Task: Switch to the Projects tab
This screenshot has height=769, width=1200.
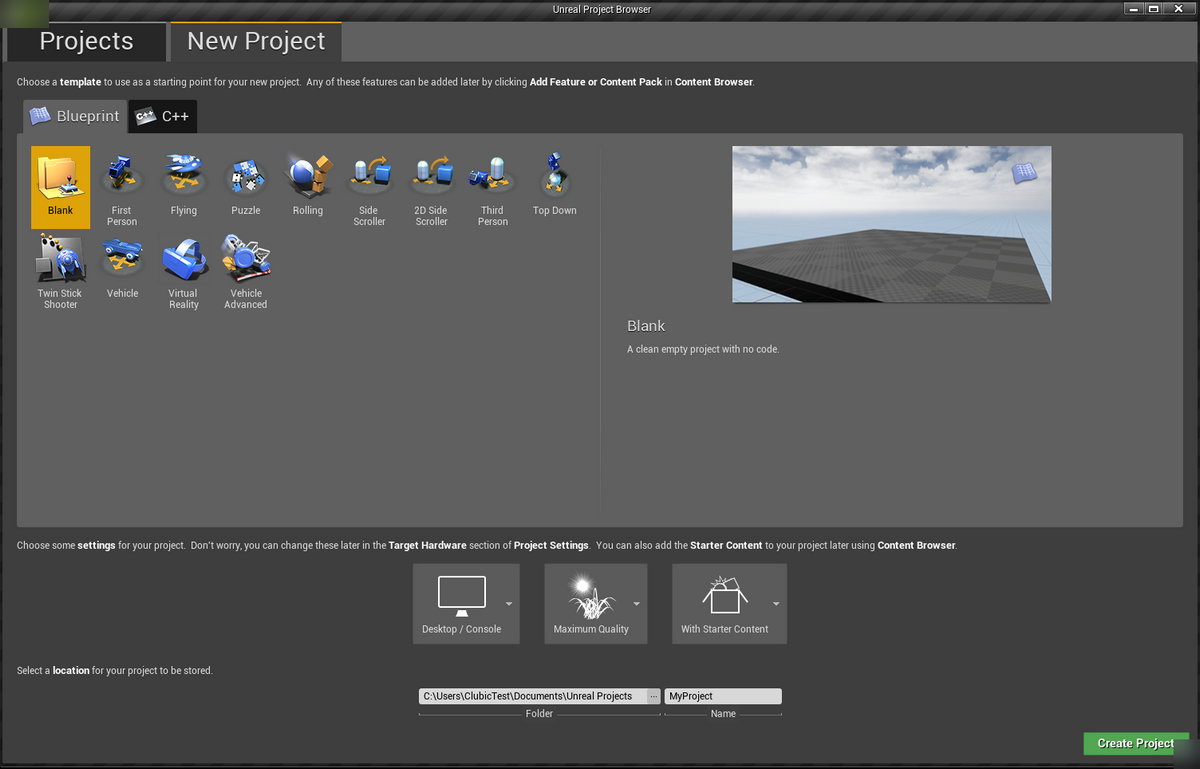Action: coord(86,41)
